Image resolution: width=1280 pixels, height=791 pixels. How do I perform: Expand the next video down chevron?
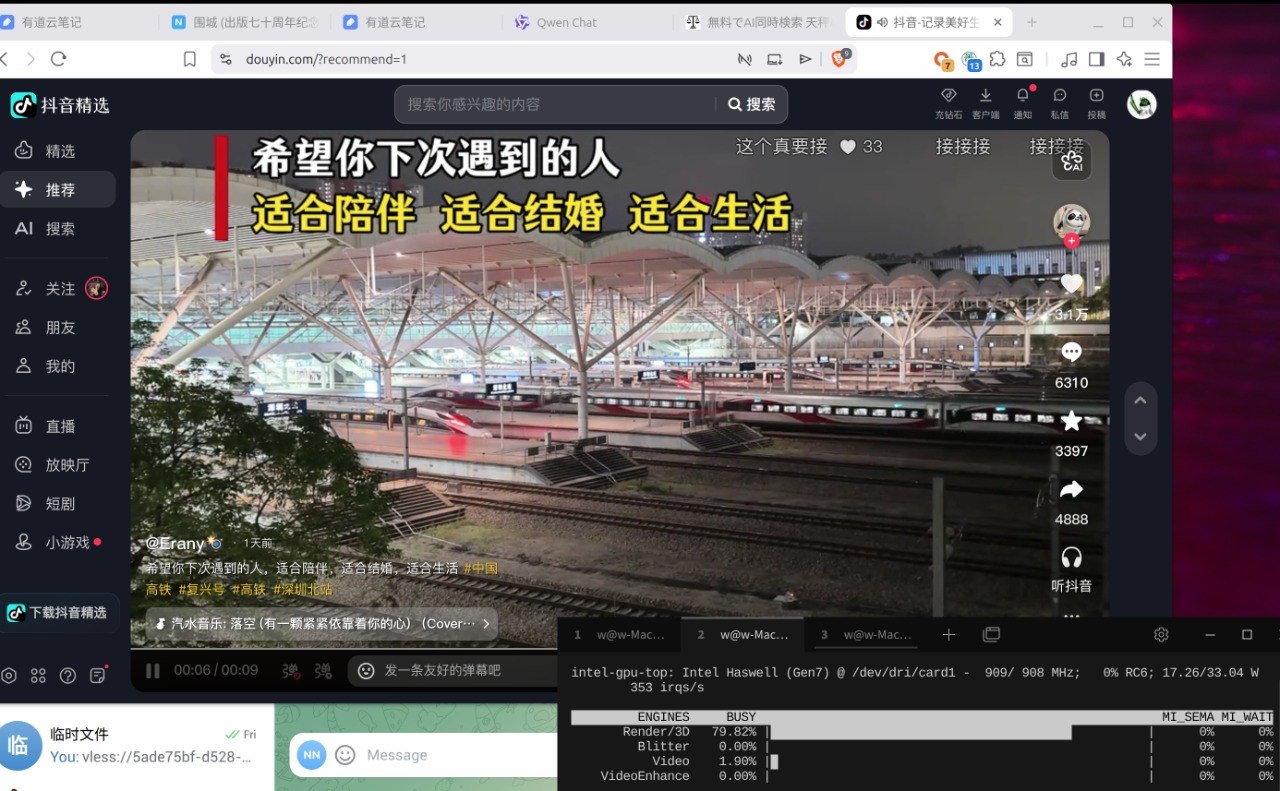1140,436
